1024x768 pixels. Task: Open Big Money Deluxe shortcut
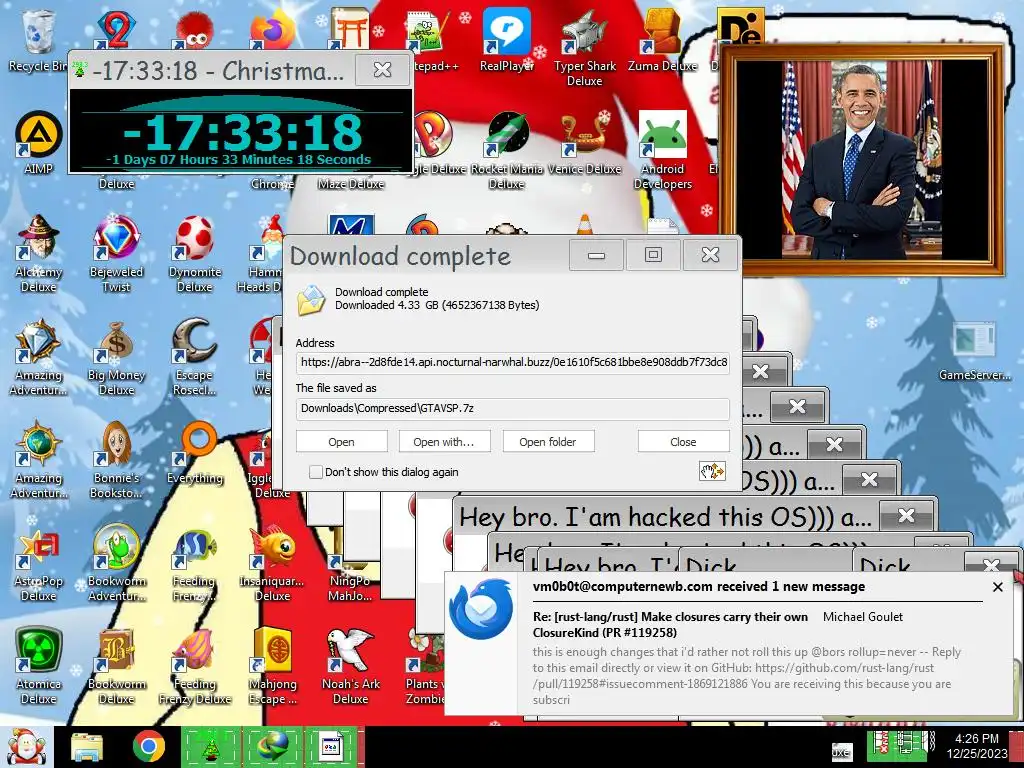pyautogui.click(x=116, y=357)
